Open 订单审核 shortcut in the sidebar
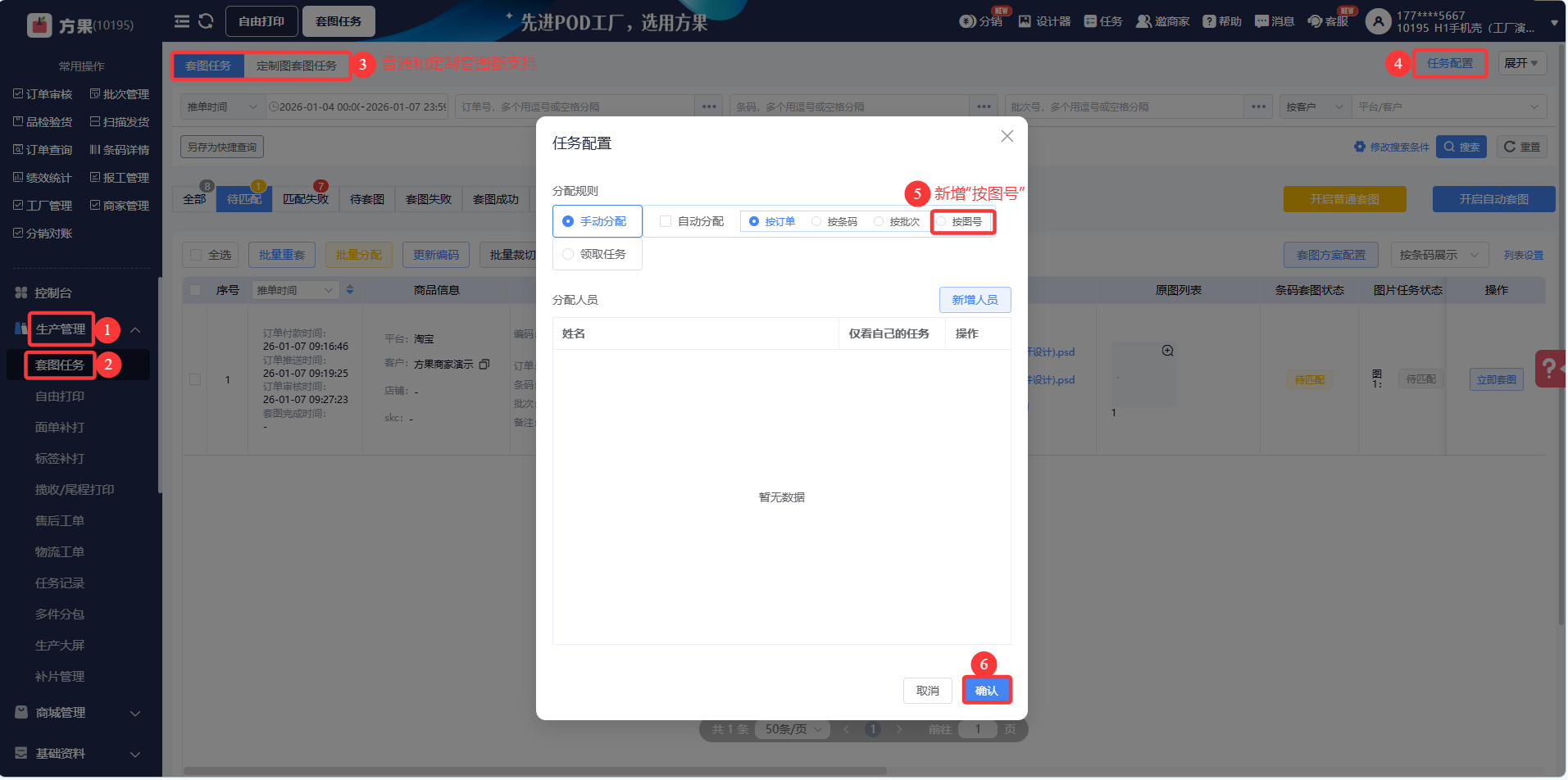Viewport: 1568px width, 780px height. (43, 94)
